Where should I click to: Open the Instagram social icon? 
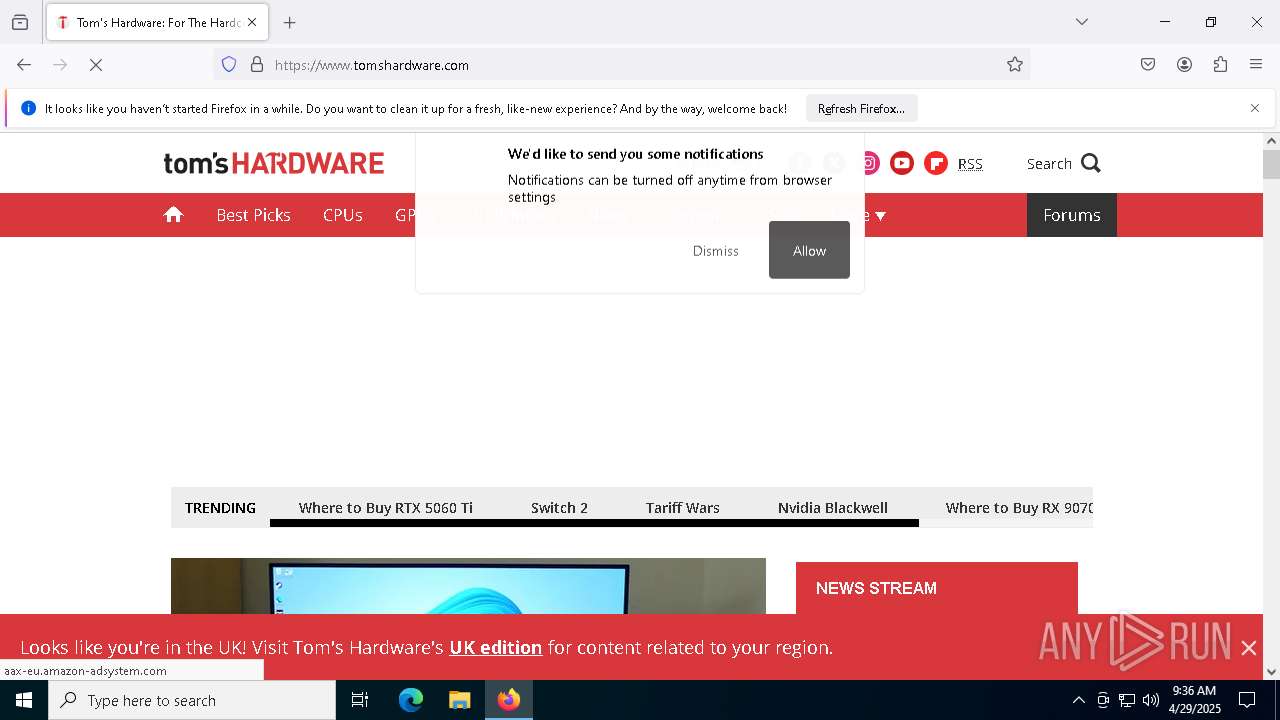click(x=869, y=163)
